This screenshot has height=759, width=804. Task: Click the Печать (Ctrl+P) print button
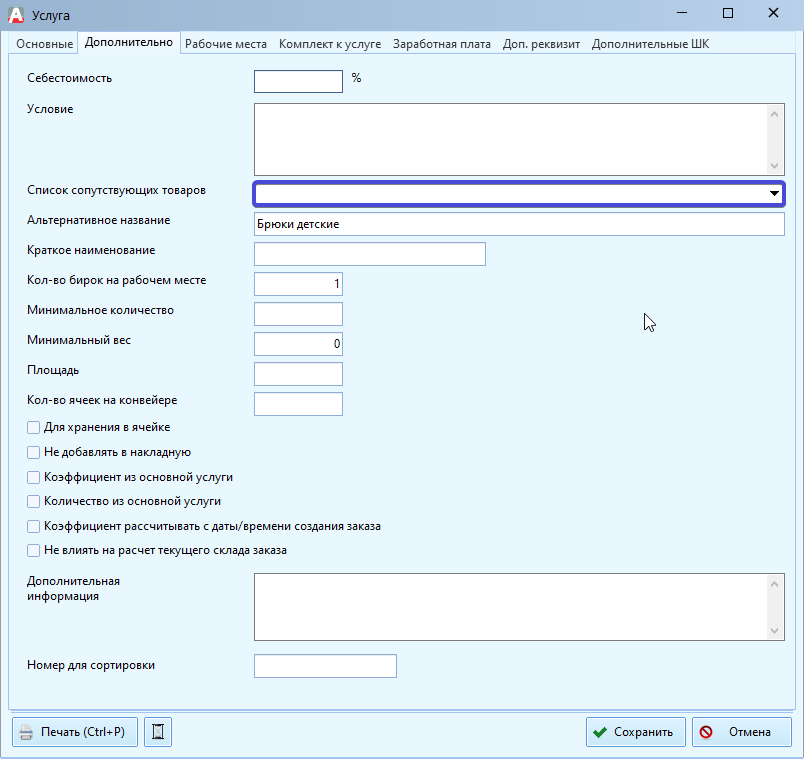(x=75, y=732)
